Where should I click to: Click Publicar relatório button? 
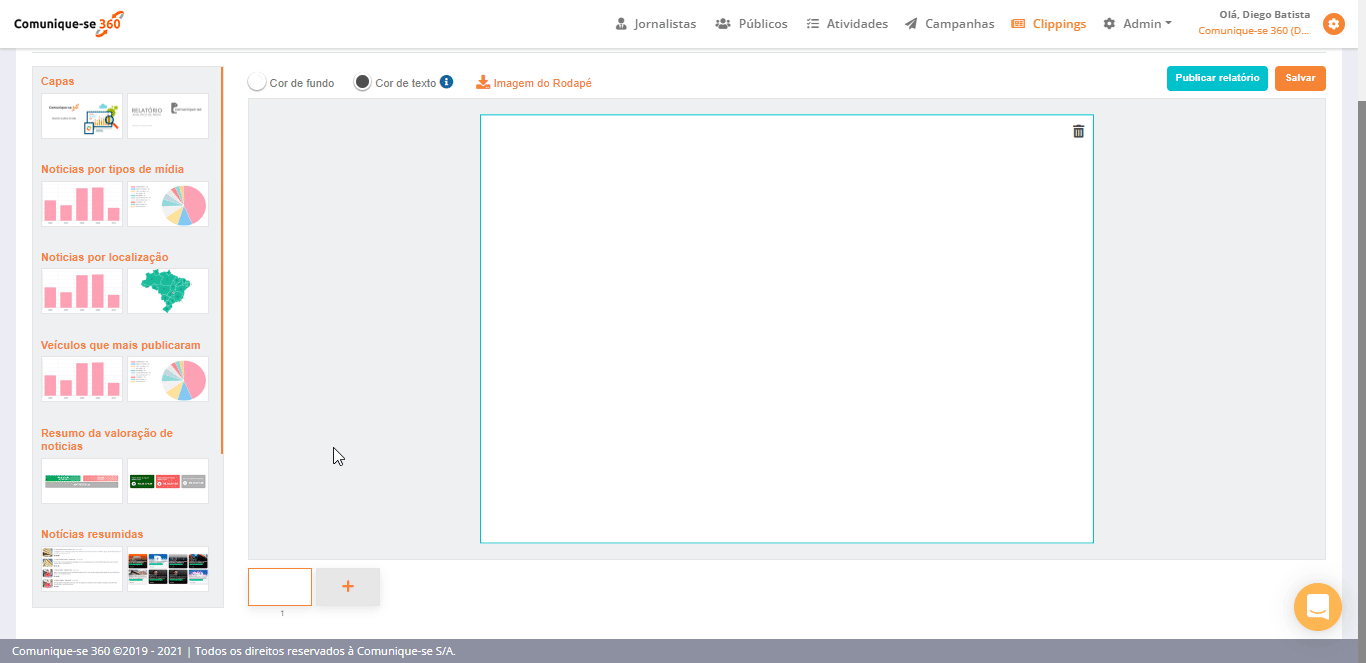pos(1217,78)
